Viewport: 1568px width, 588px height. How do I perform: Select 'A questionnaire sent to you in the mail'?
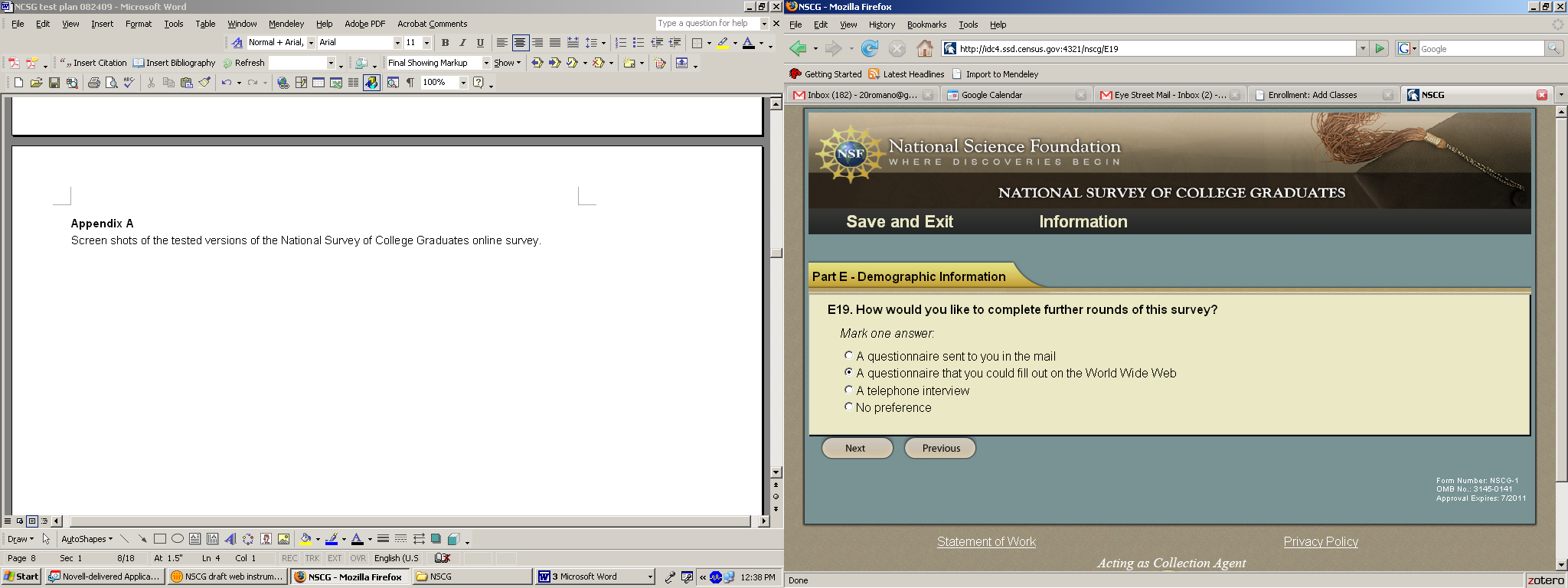pos(848,355)
